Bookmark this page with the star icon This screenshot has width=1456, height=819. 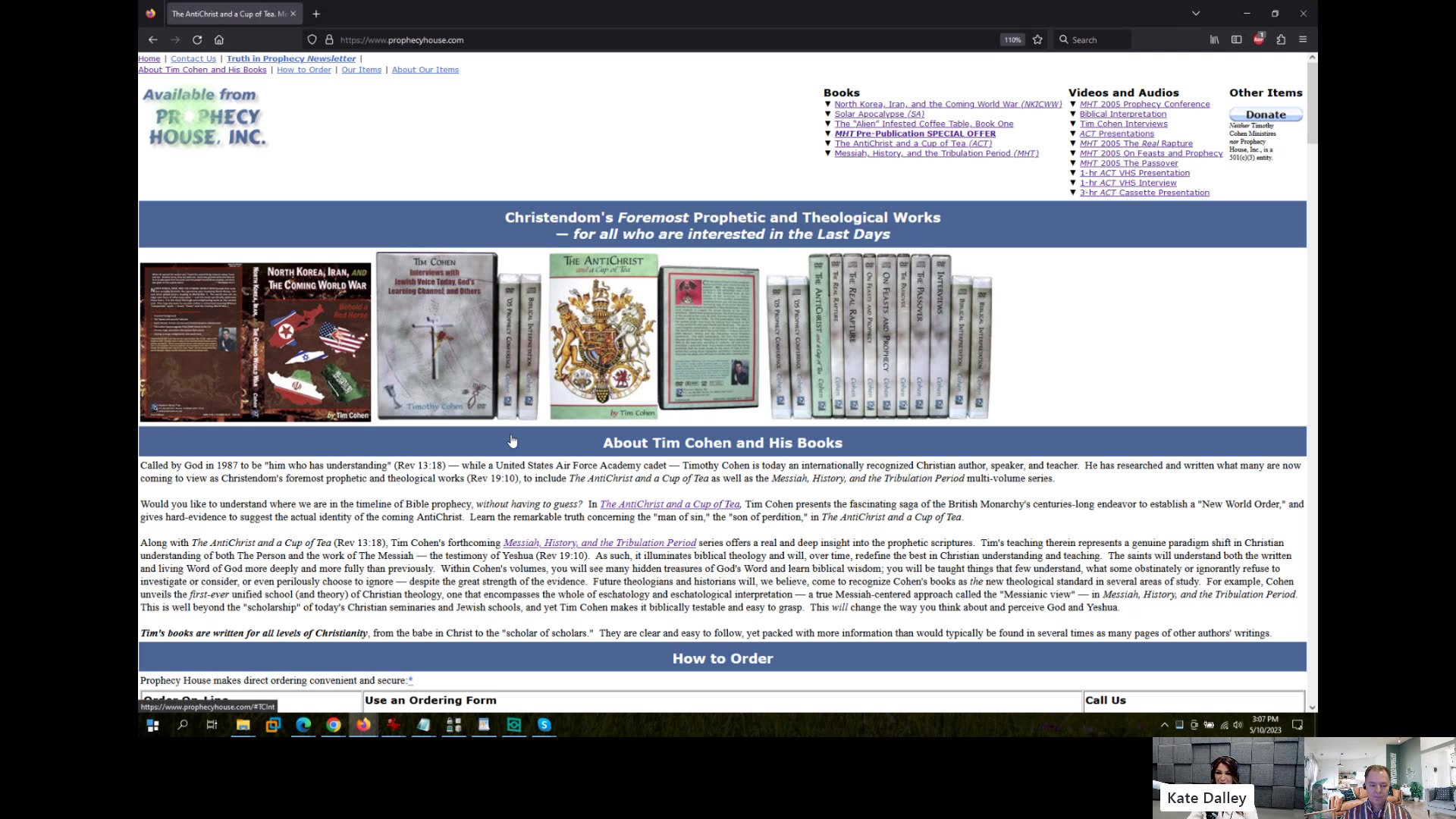click(x=1037, y=39)
